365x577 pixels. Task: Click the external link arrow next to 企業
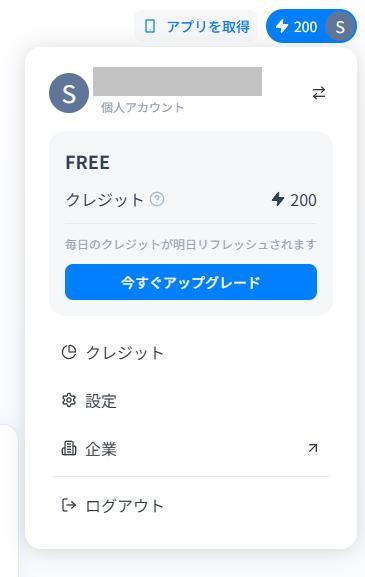point(313,448)
